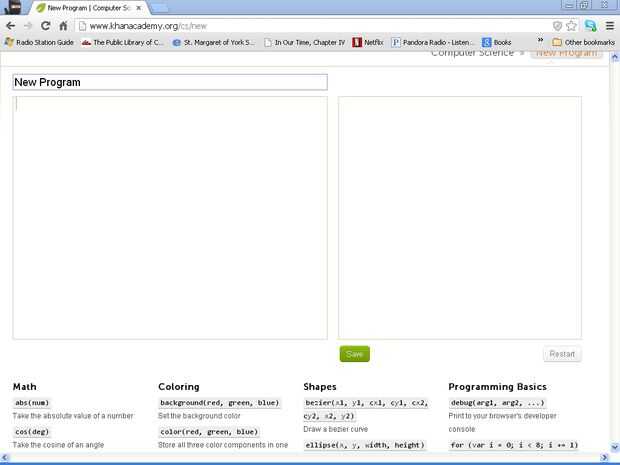The image size is (620, 465).
Task: Close the Chrome window with the X
Action: point(605,5)
